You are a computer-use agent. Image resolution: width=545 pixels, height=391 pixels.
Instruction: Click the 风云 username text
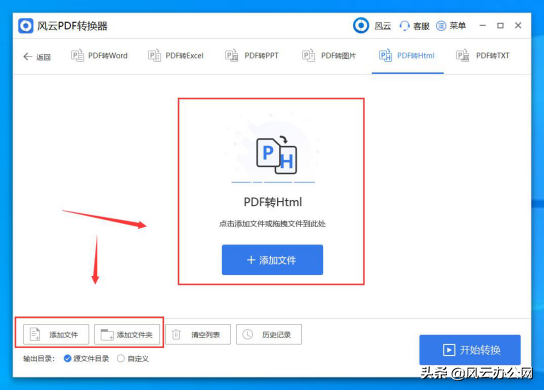(x=383, y=26)
